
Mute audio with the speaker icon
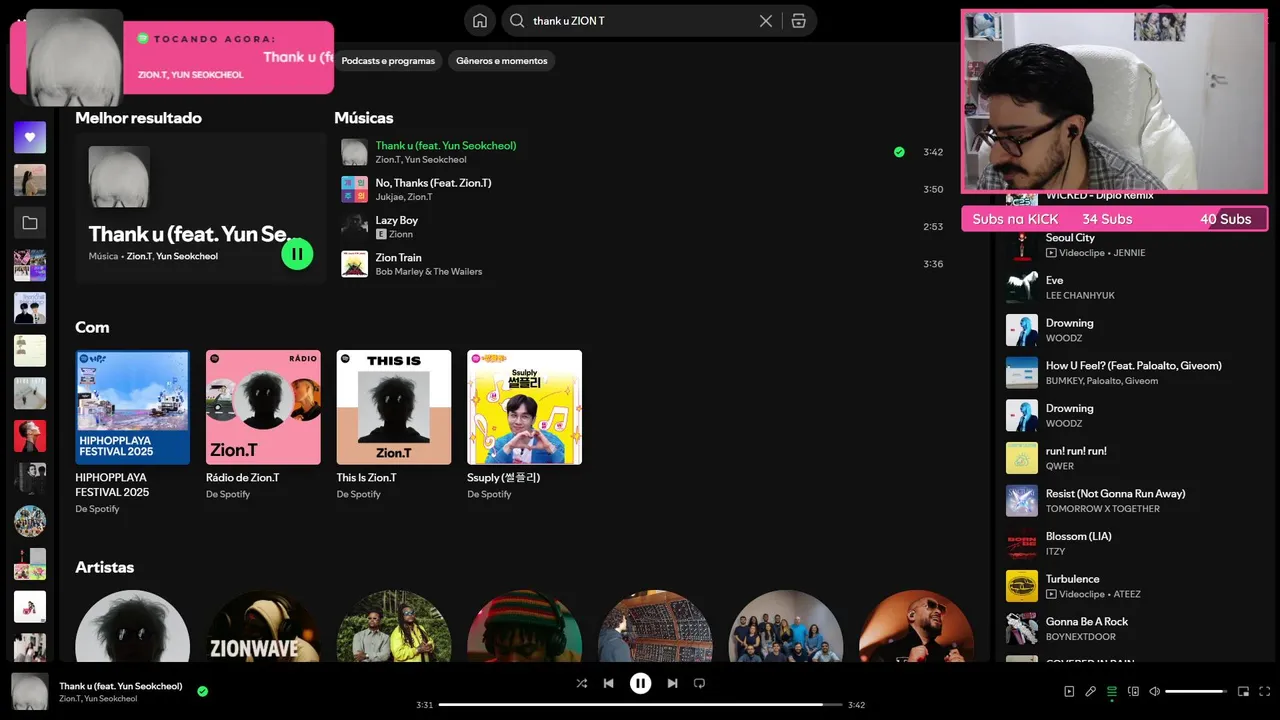[1154, 691]
